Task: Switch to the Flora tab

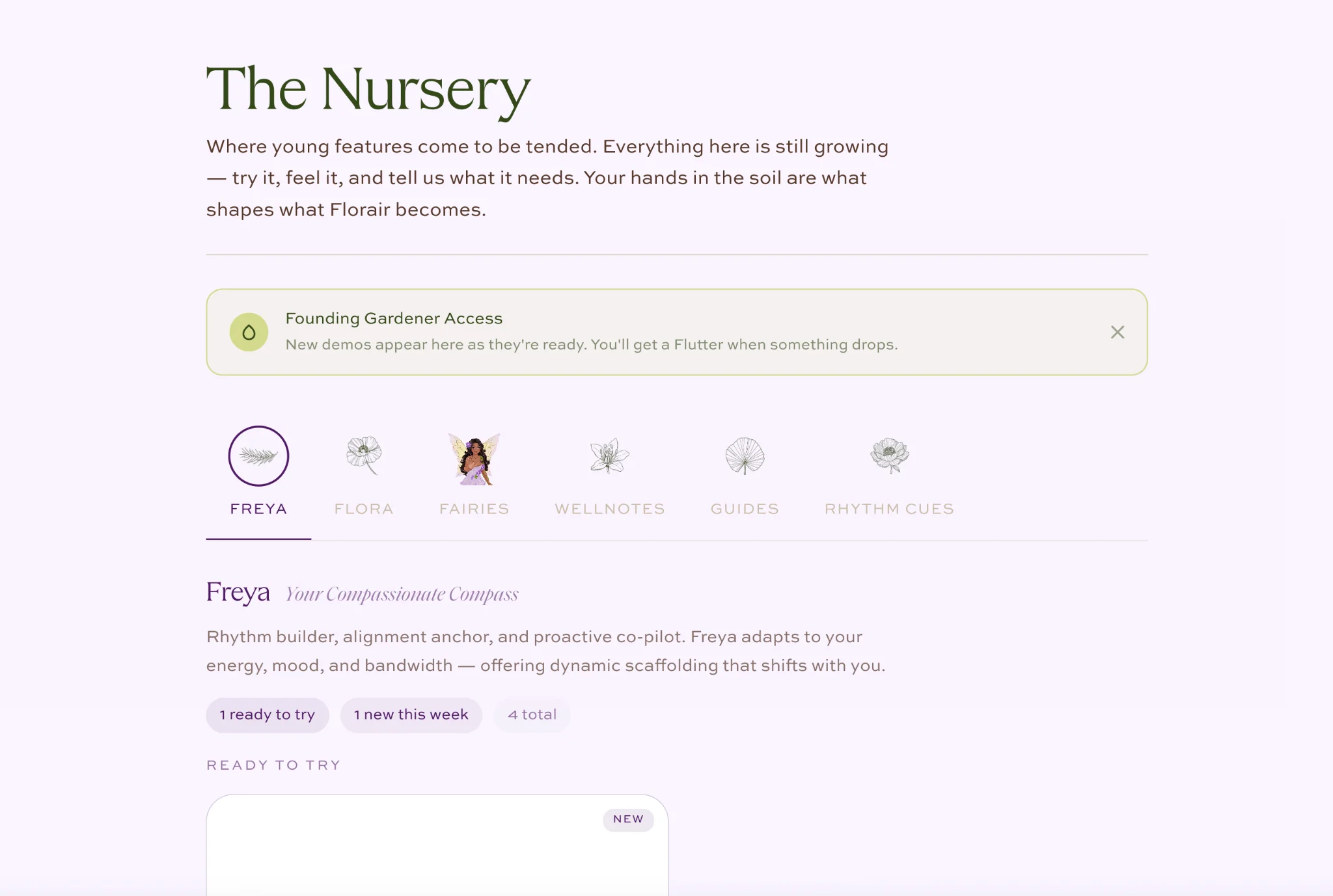Action: [x=364, y=509]
